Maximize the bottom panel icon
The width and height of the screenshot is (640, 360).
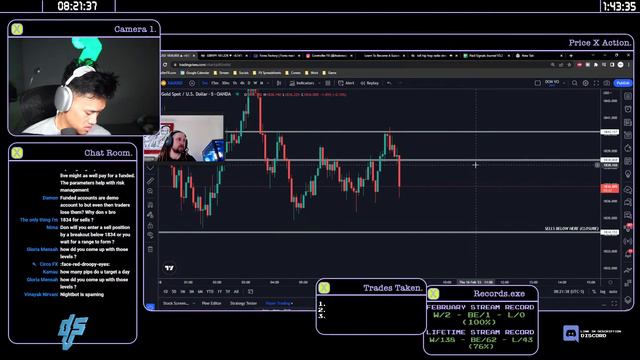(x=614, y=304)
